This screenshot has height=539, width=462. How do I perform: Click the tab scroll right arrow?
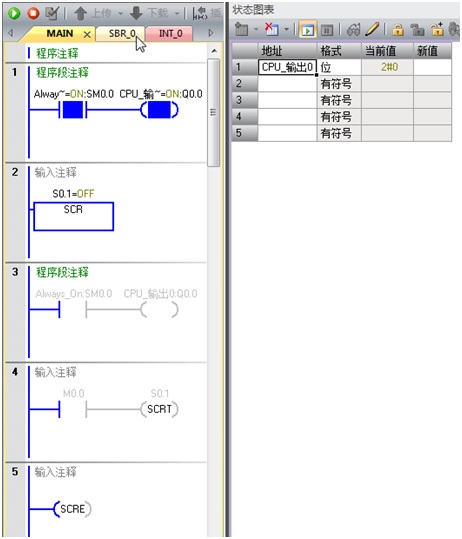pos(211,33)
